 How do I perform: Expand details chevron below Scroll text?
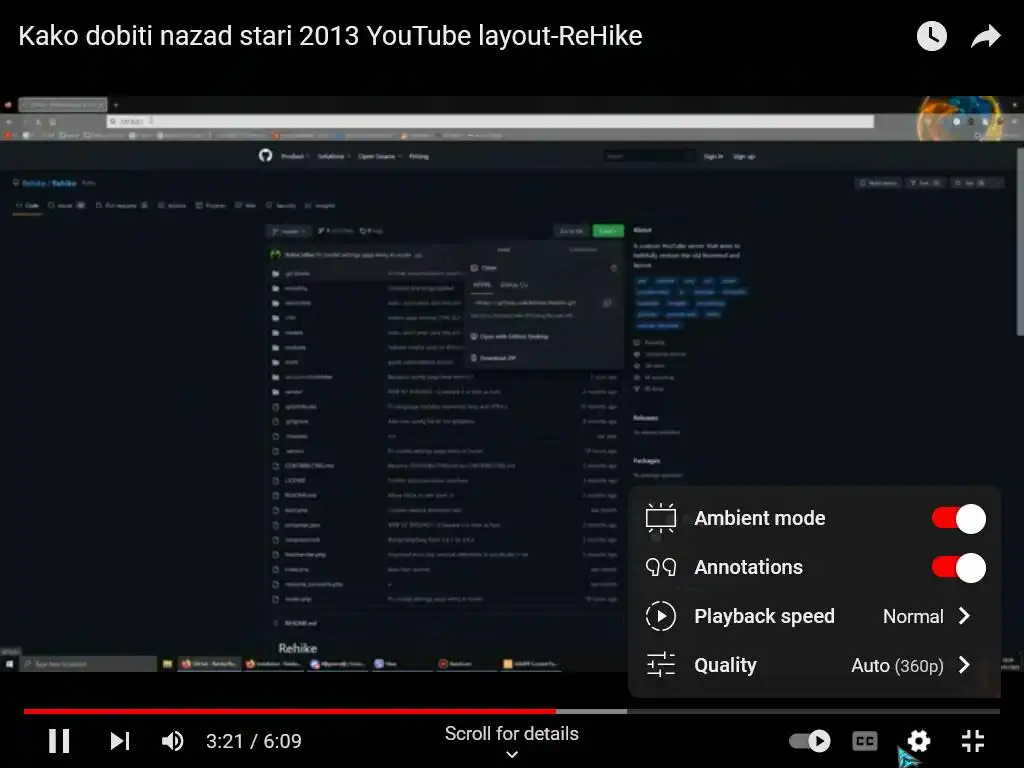coord(512,754)
